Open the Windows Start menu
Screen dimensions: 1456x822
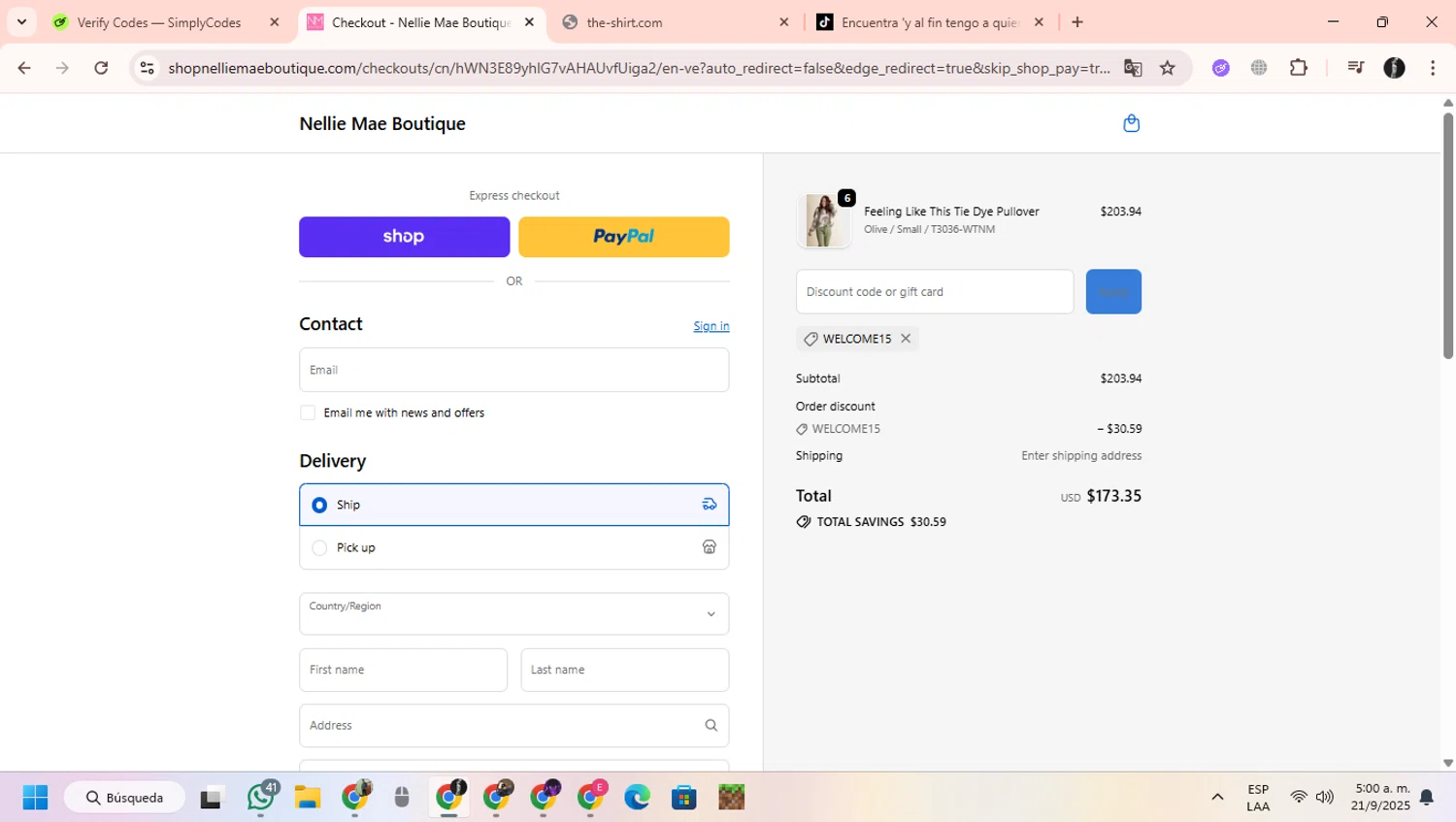pos(35,798)
